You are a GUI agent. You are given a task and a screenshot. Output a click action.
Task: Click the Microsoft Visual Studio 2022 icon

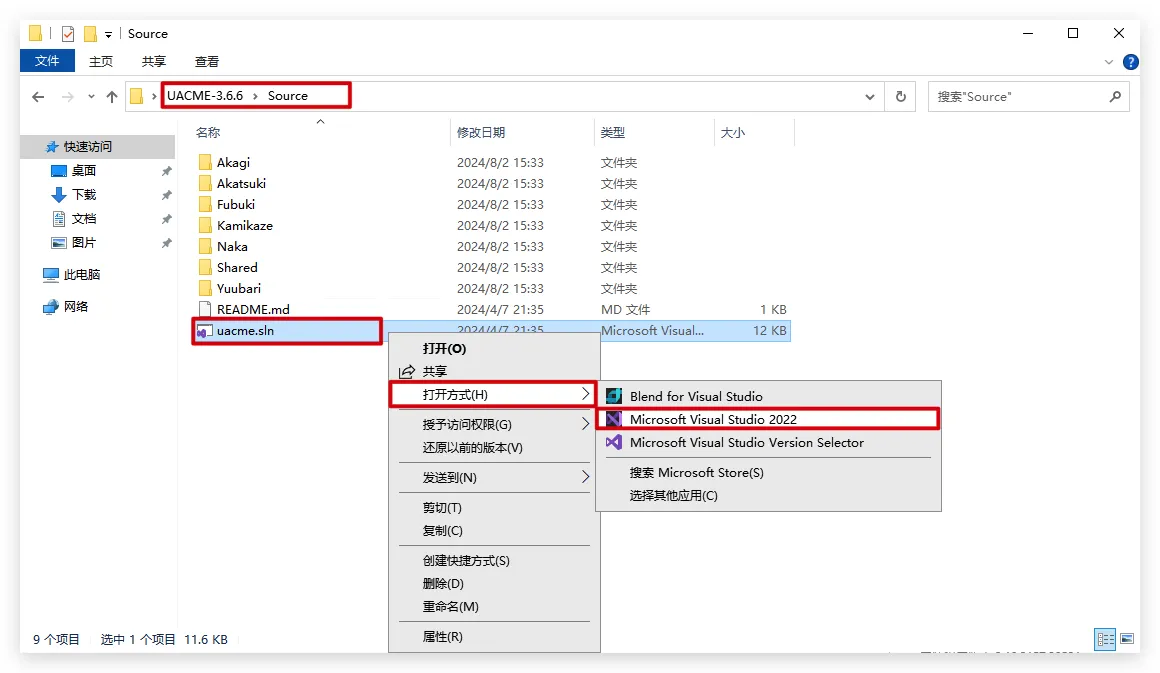tap(614, 419)
